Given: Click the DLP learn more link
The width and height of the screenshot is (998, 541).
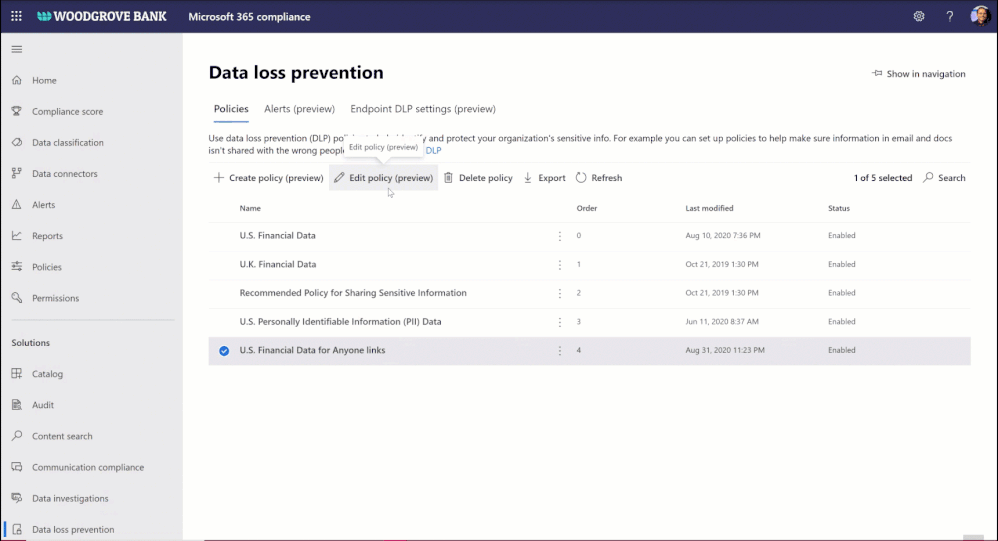Looking at the screenshot, I should point(433,150).
